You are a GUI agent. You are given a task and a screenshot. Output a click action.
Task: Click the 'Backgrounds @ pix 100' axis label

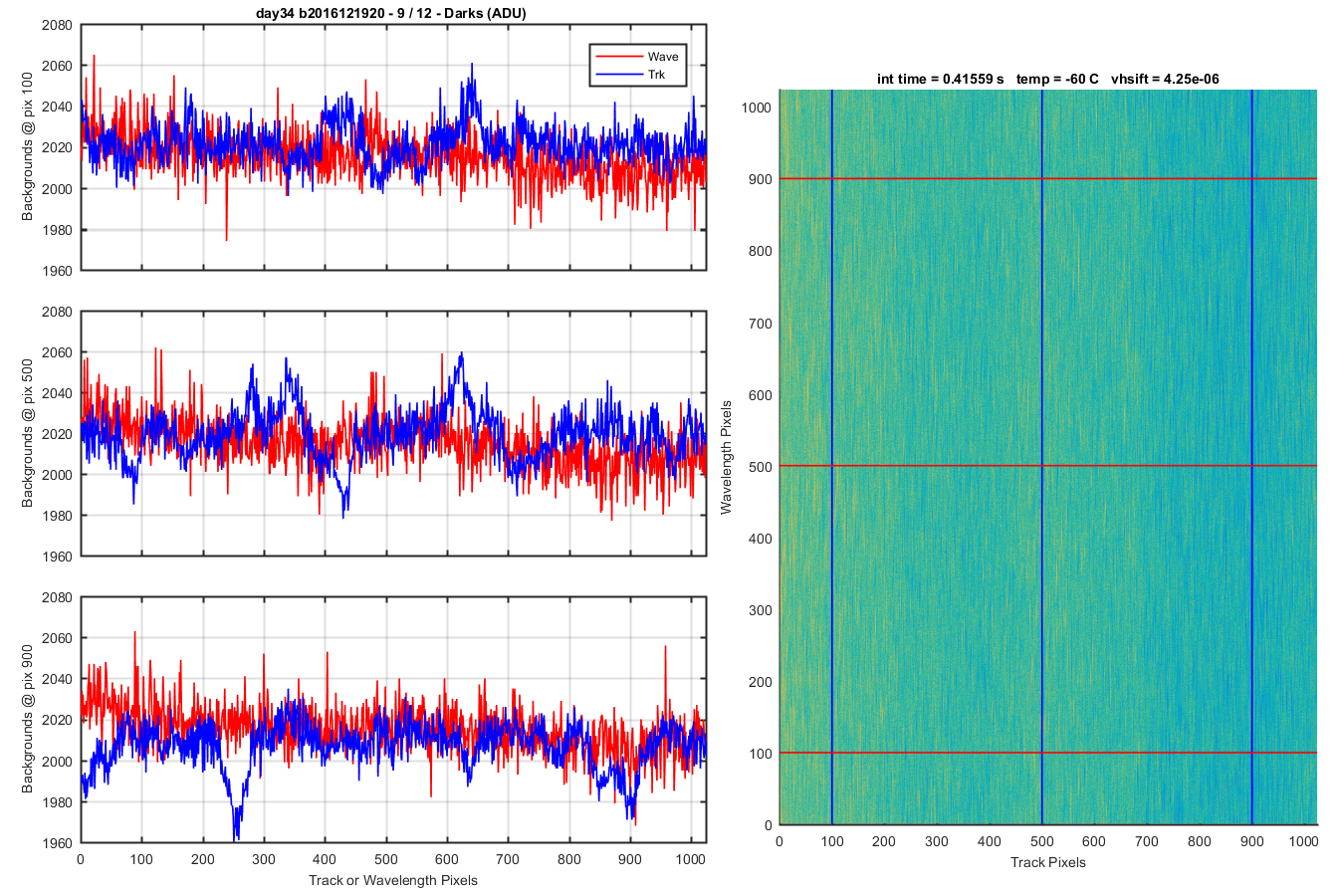pos(27,146)
